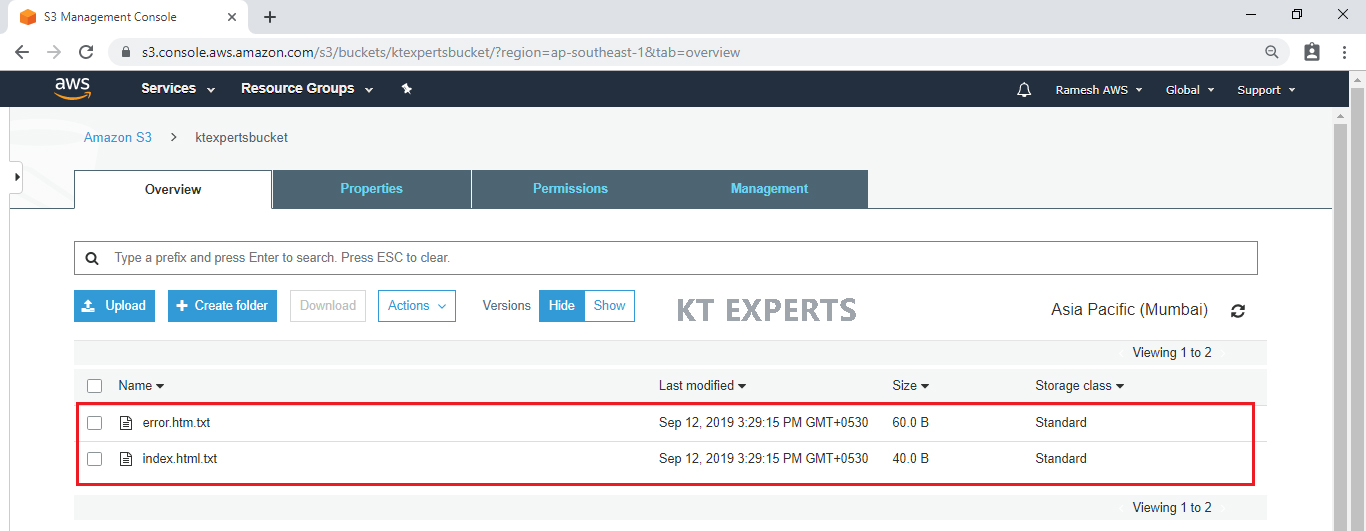
Task: Open the notifications bell icon
Action: click(1023, 90)
